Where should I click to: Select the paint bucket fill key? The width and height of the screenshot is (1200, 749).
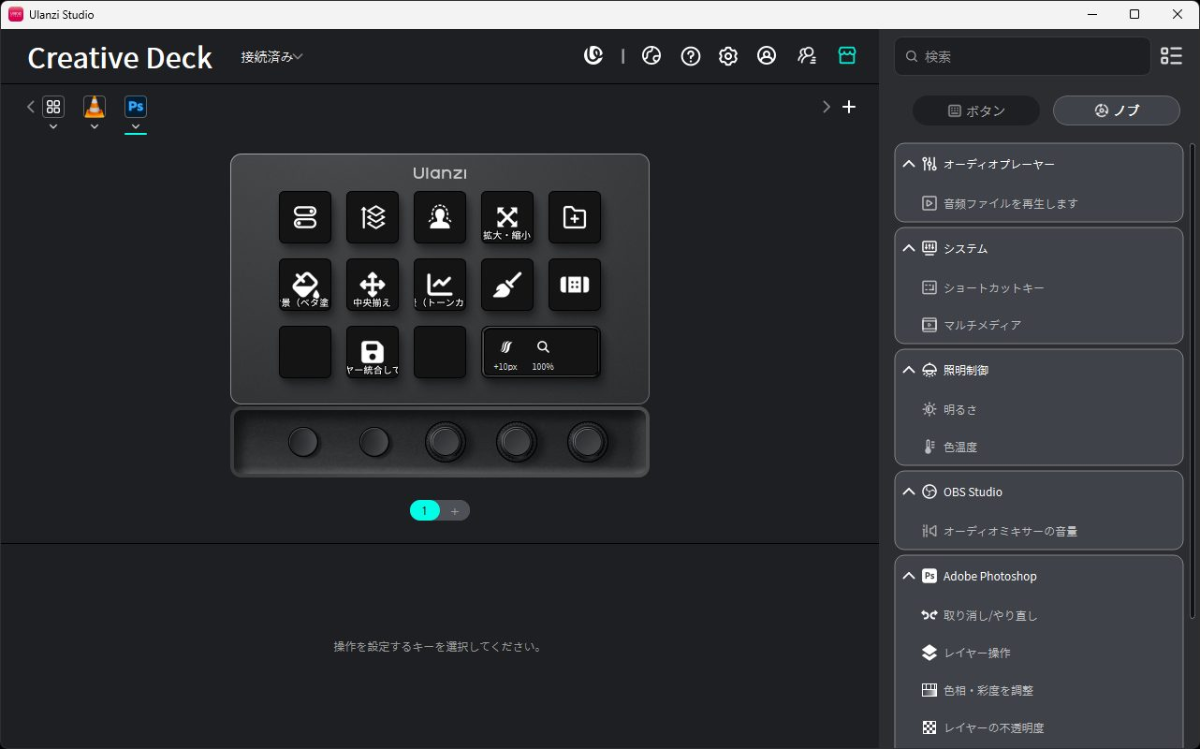[305, 285]
